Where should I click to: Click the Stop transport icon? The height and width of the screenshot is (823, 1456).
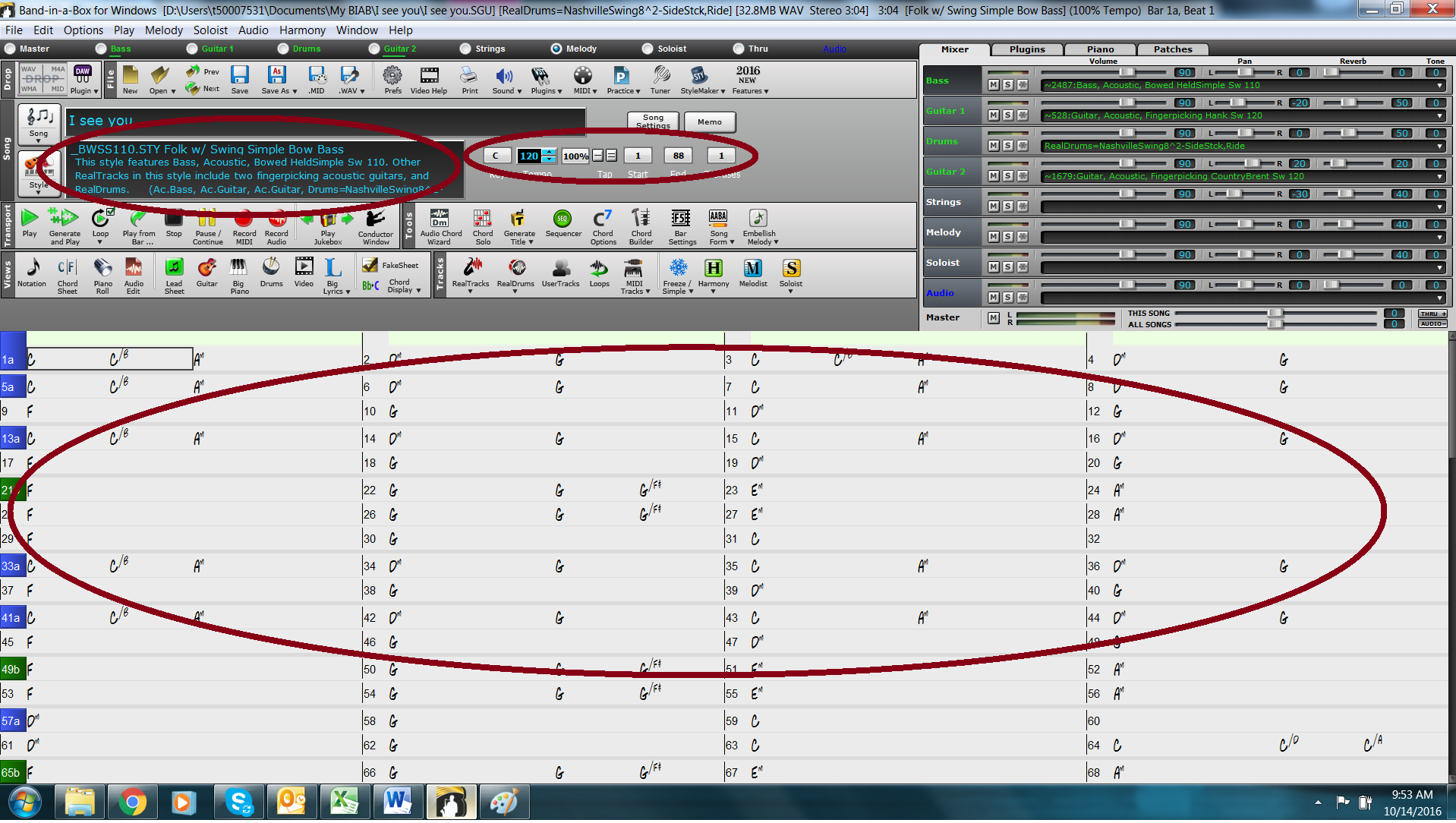[x=174, y=224]
